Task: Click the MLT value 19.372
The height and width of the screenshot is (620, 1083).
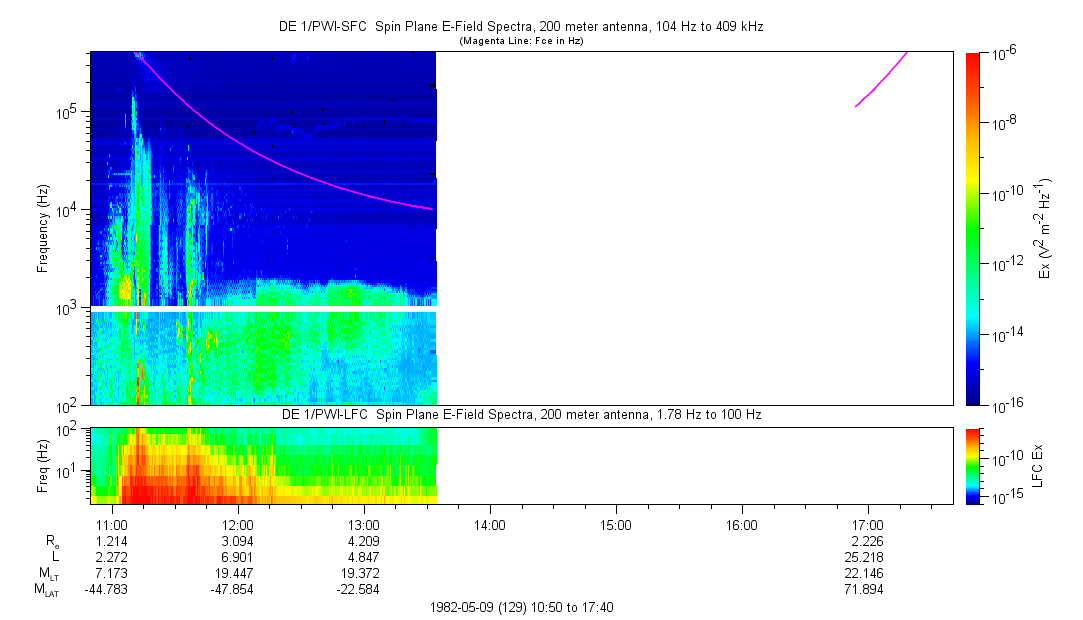Action: (x=363, y=573)
